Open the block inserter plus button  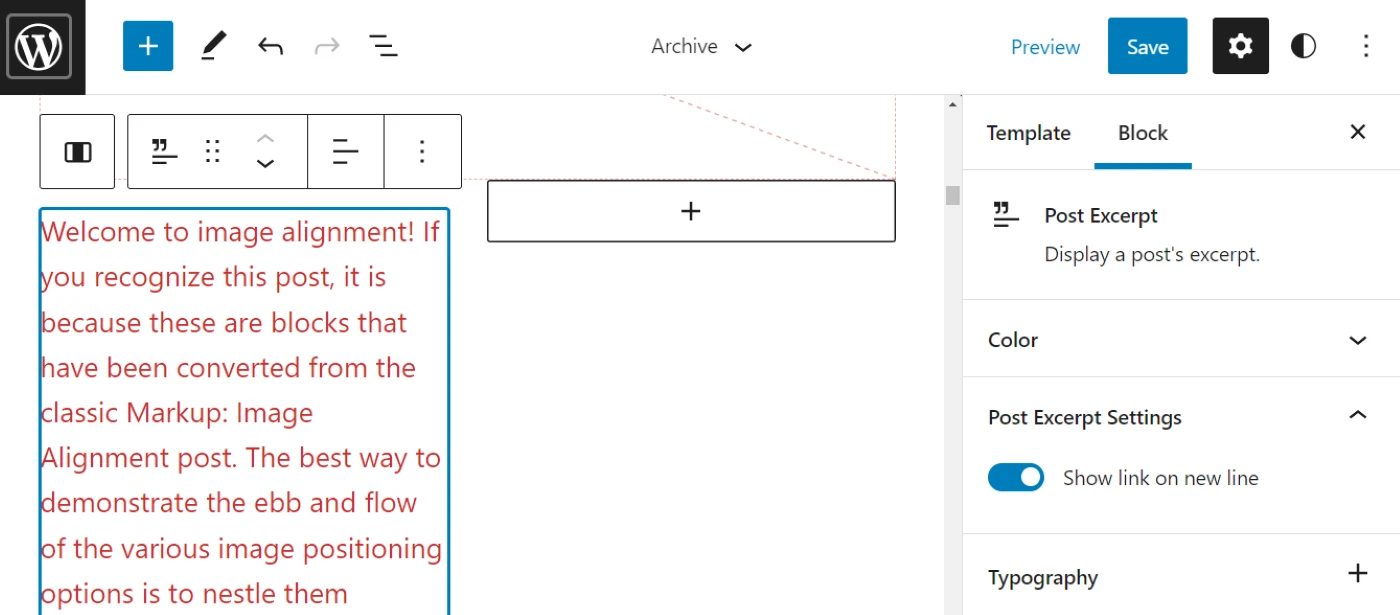148,46
